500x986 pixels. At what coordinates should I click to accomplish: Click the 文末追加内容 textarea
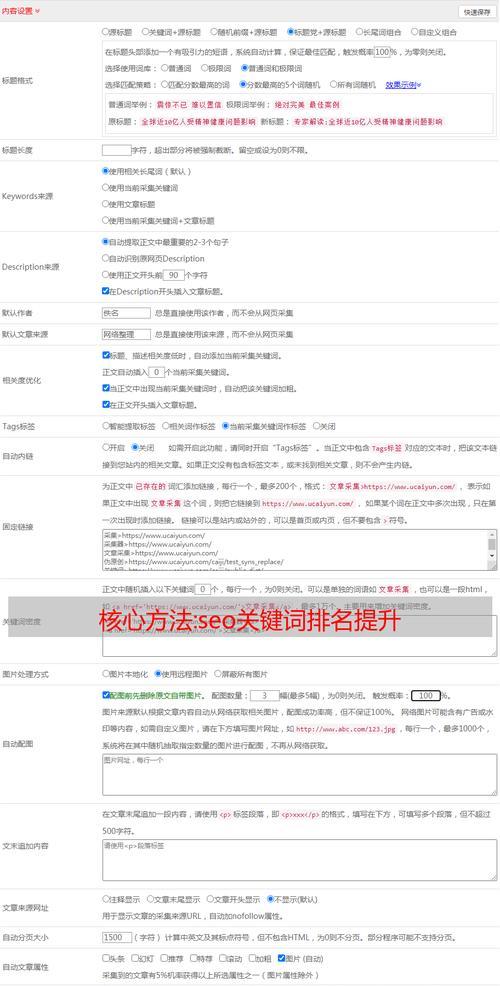click(299, 859)
